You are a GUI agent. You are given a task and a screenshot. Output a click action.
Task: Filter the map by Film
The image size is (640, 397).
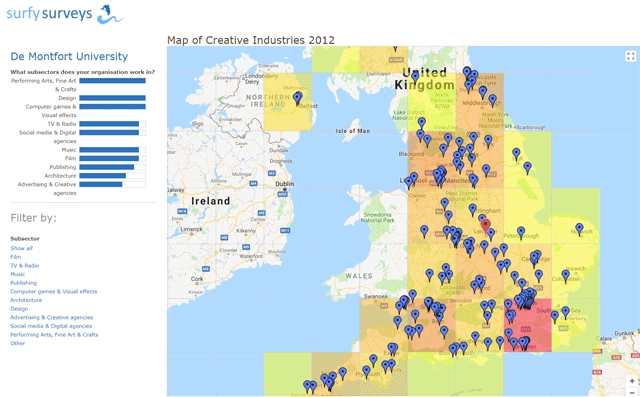(x=16, y=257)
